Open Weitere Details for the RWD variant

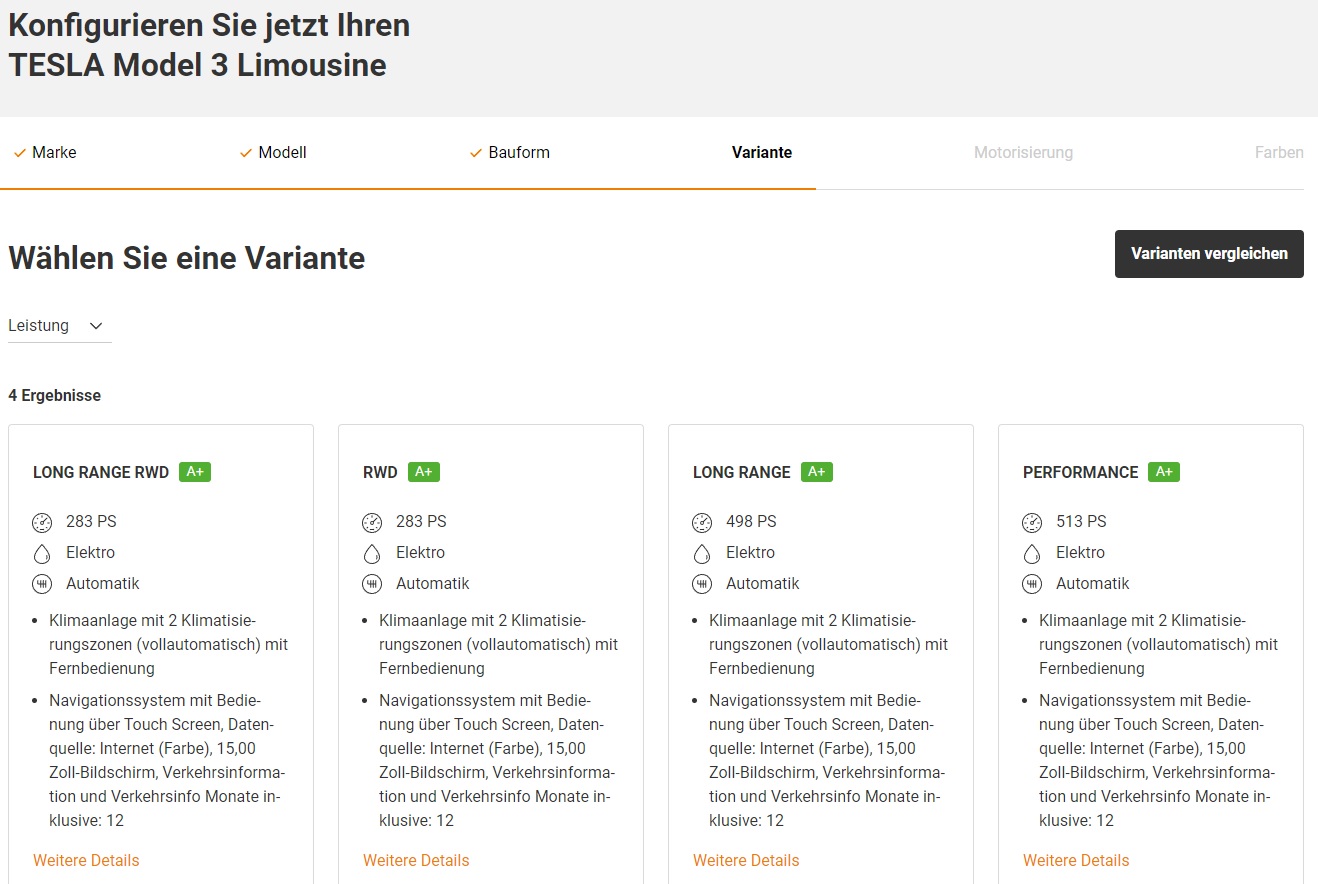(416, 860)
